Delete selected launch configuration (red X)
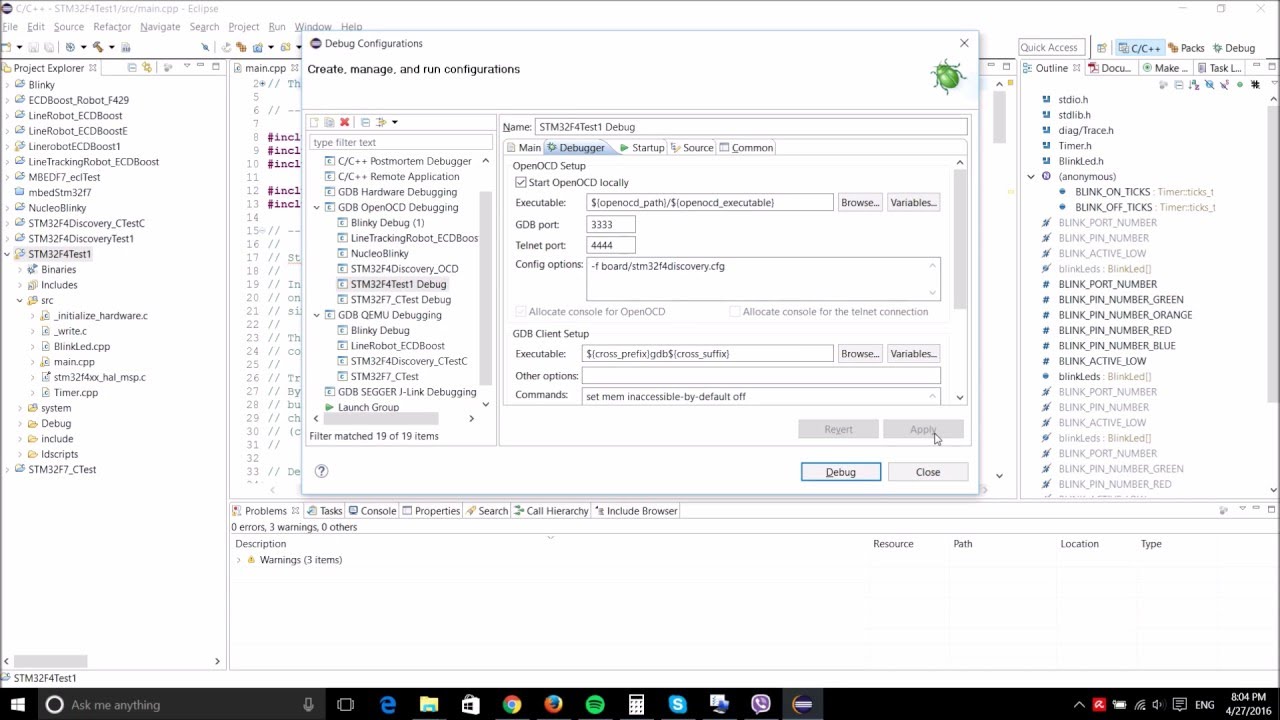This screenshot has height=720, width=1280. pos(344,122)
